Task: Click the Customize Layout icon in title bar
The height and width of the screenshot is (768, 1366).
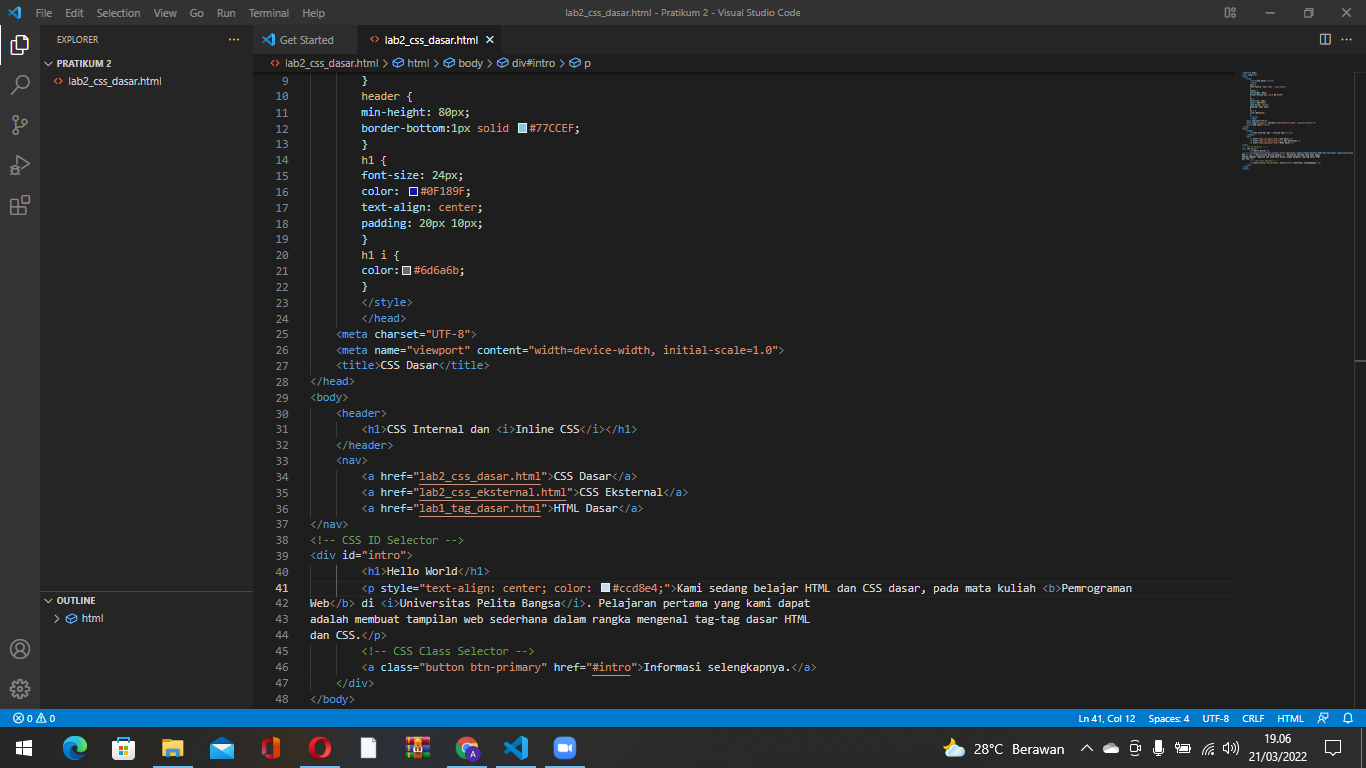Action: [1230, 13]
